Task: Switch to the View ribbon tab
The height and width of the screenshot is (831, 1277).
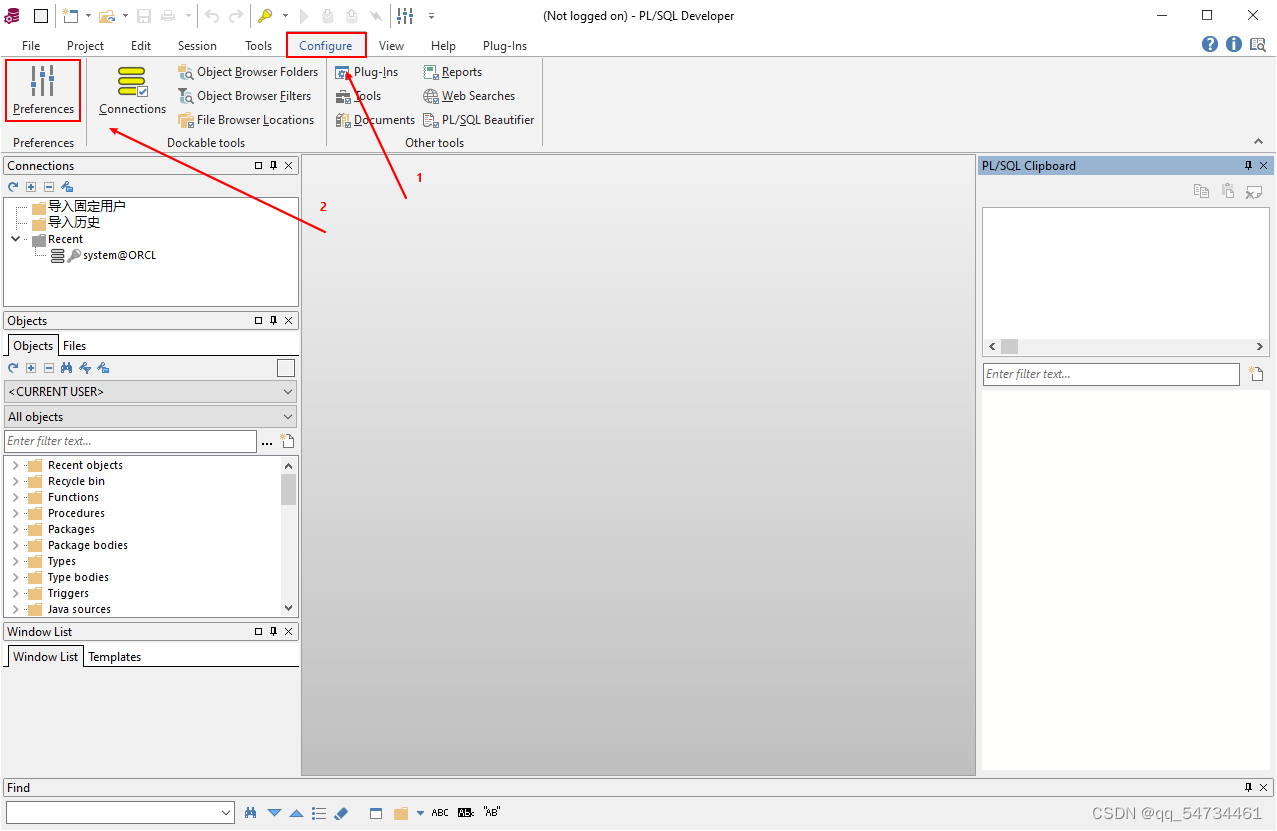Action: click(x=391, y=45)
